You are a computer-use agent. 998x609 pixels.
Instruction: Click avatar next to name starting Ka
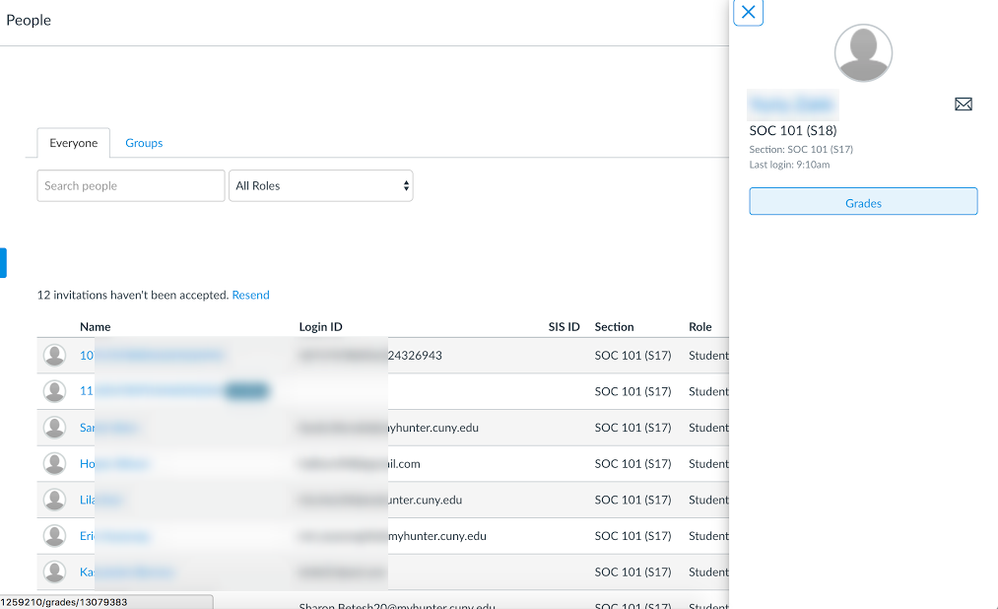(x=55, y=571)
